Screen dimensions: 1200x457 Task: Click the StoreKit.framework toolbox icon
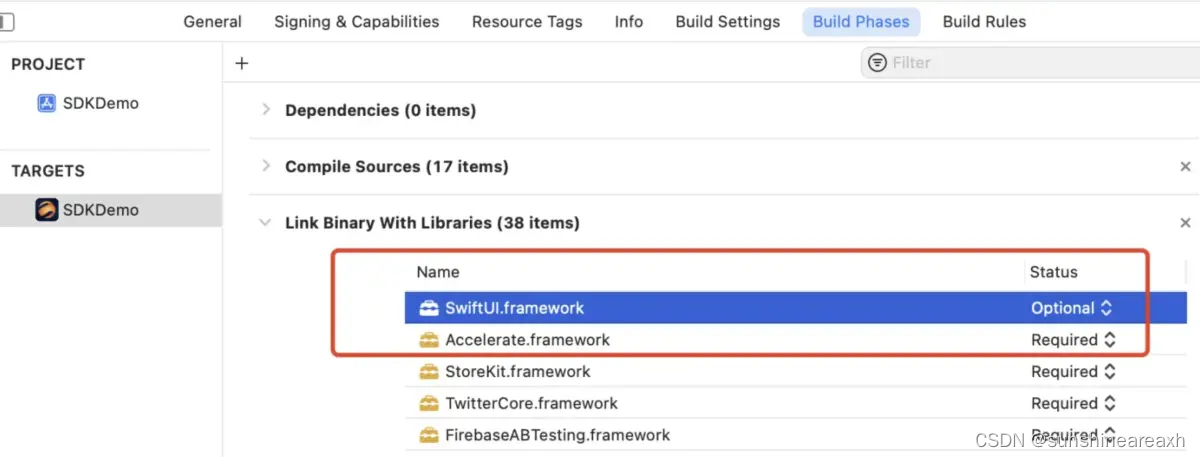point(429,372)
